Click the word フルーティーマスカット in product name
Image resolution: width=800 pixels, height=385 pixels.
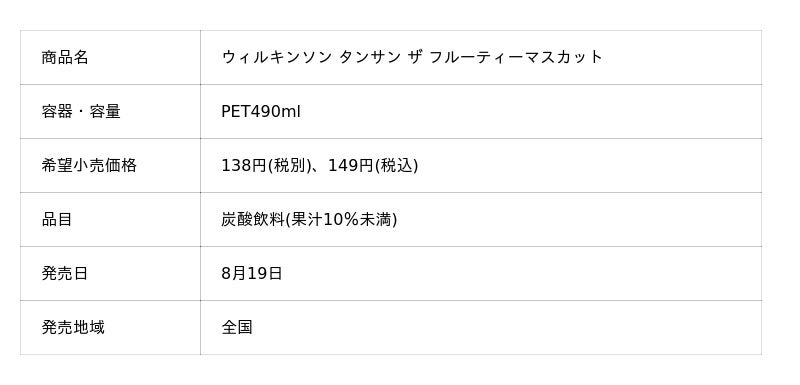pyautogui.click(x=516, y=57)
